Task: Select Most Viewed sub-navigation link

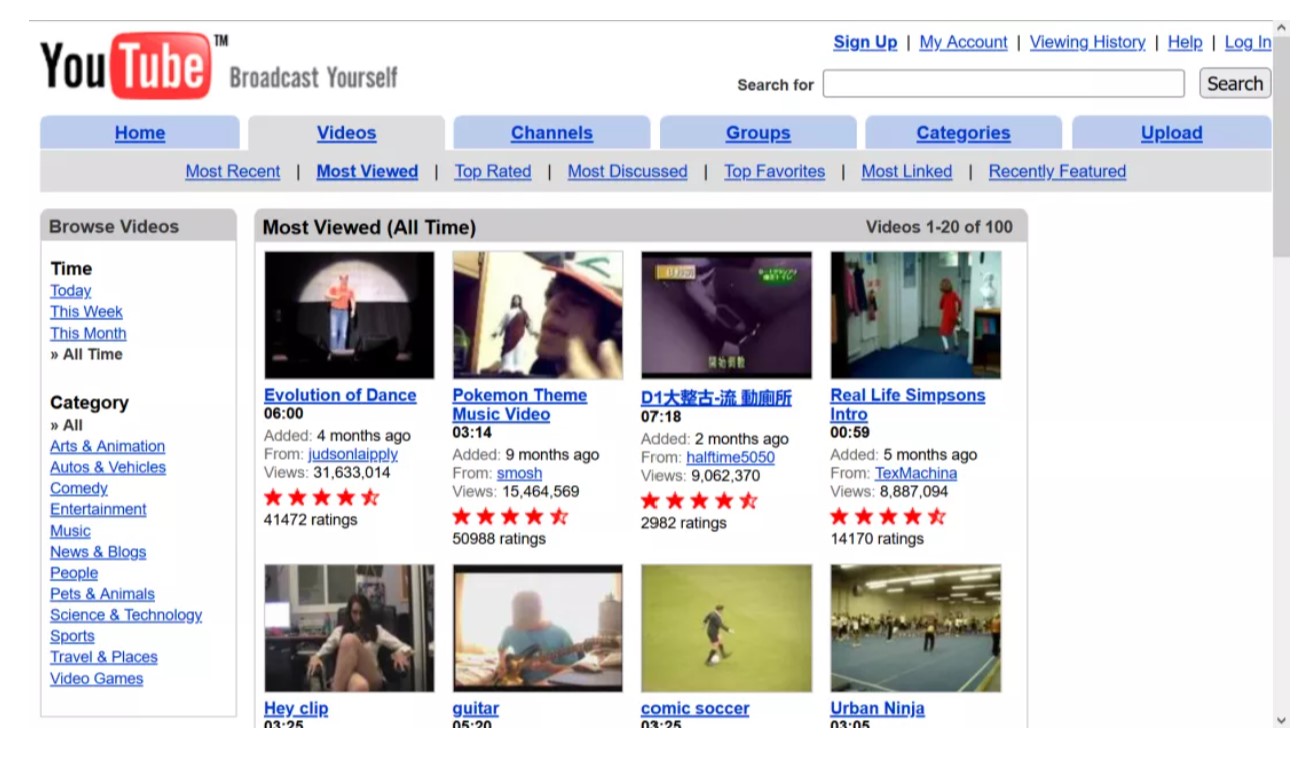Action: [367, 171]
